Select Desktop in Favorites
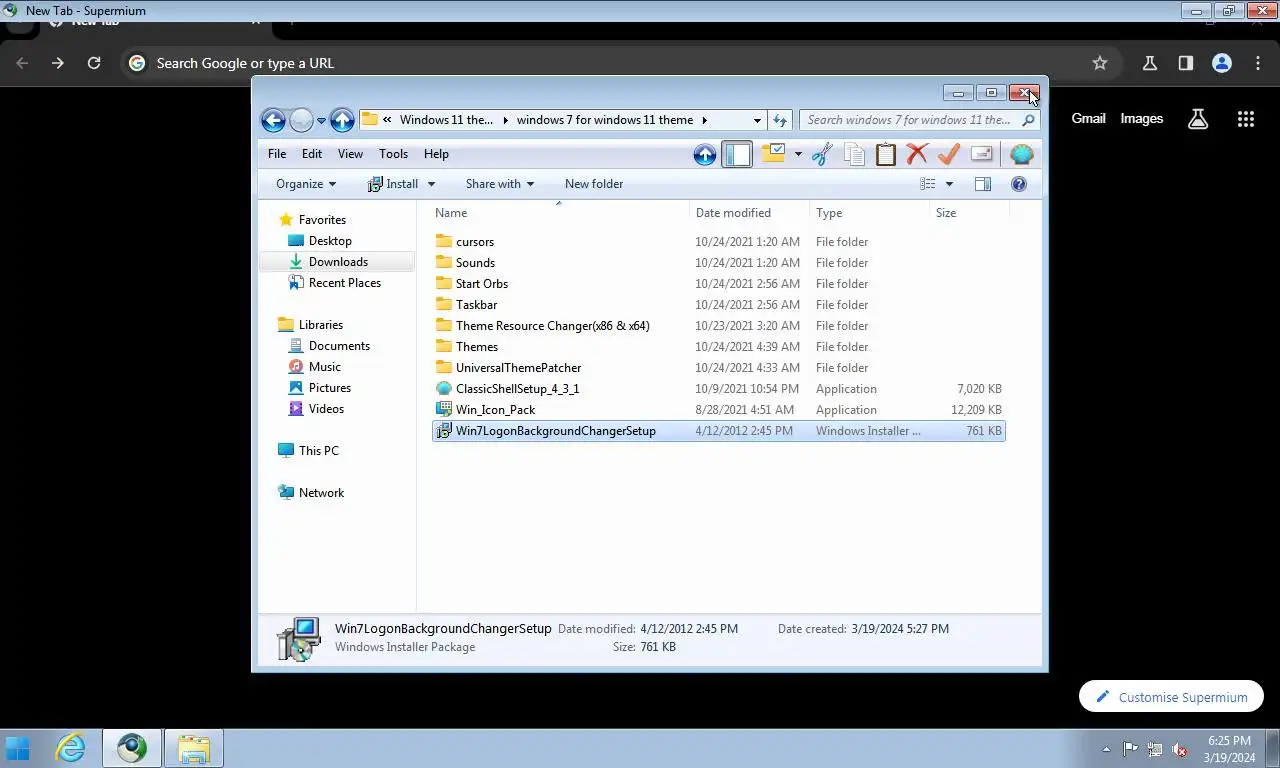 pyautogui.click(x=330, y=241)
